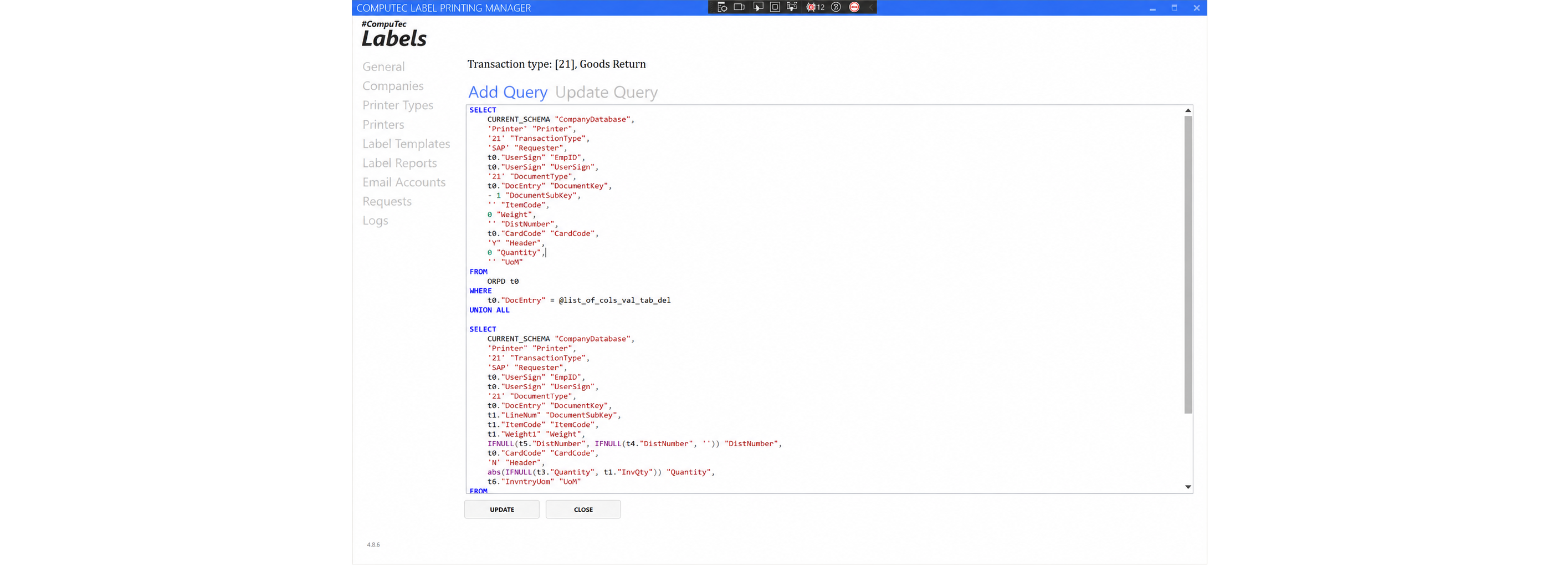Go to Companies in the sidebar
Image resolution: width=1568 pixels, height=566 pixels.
(x=393, y=86)
